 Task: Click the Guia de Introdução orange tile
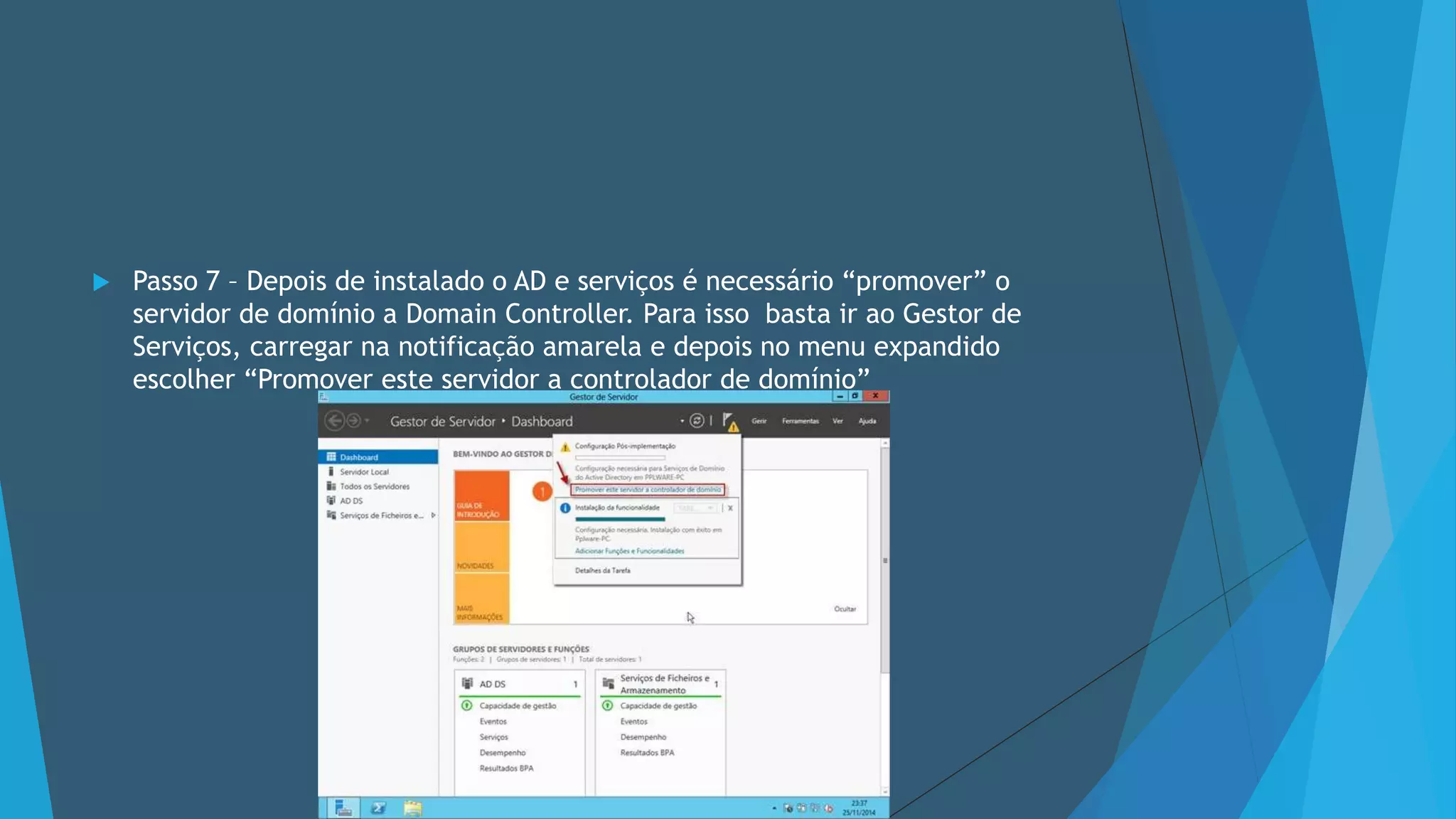pos(482,496)
